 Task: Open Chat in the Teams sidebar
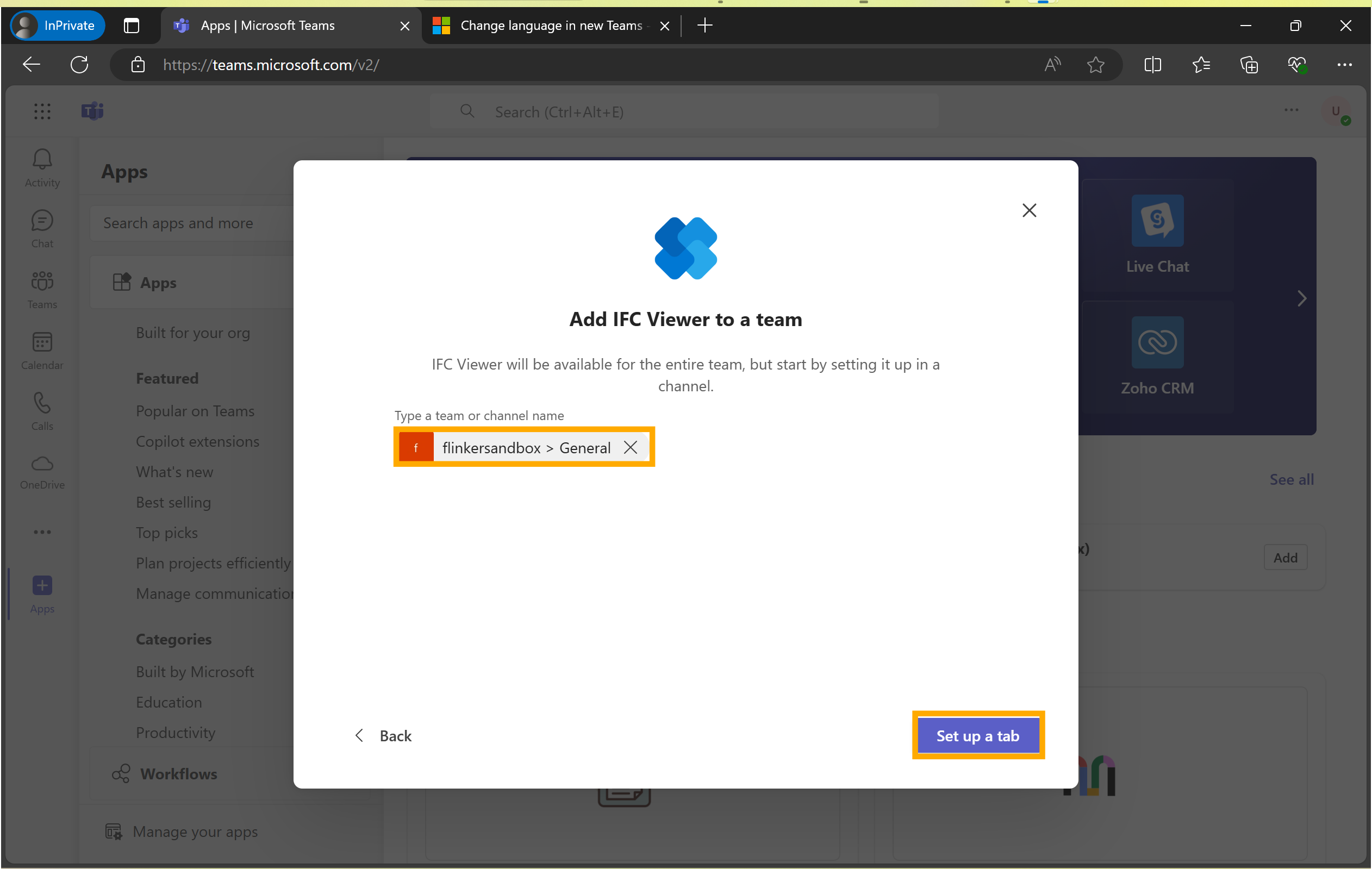(x=42, y=229)
